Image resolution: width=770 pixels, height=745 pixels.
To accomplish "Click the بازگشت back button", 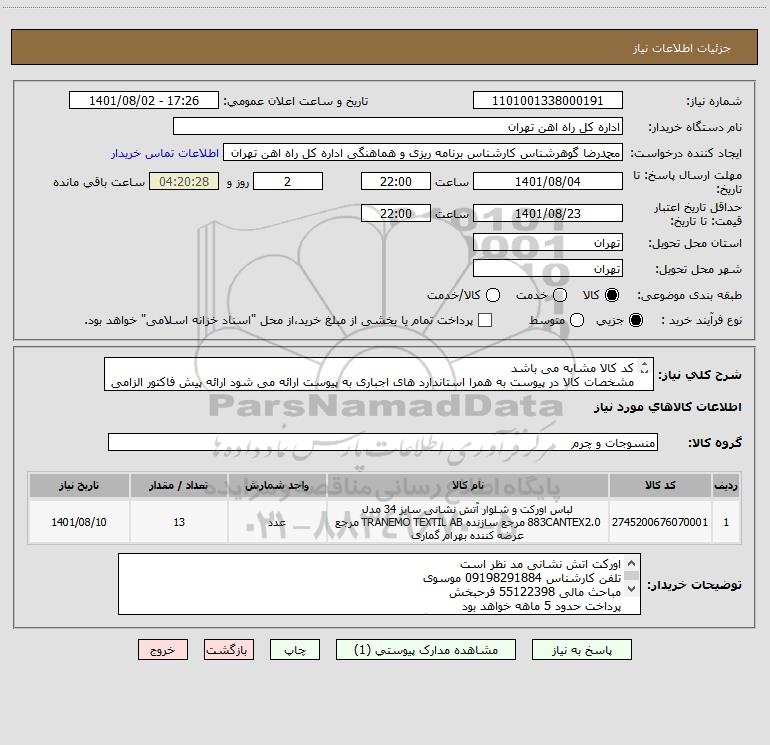I will pos(229,650).
